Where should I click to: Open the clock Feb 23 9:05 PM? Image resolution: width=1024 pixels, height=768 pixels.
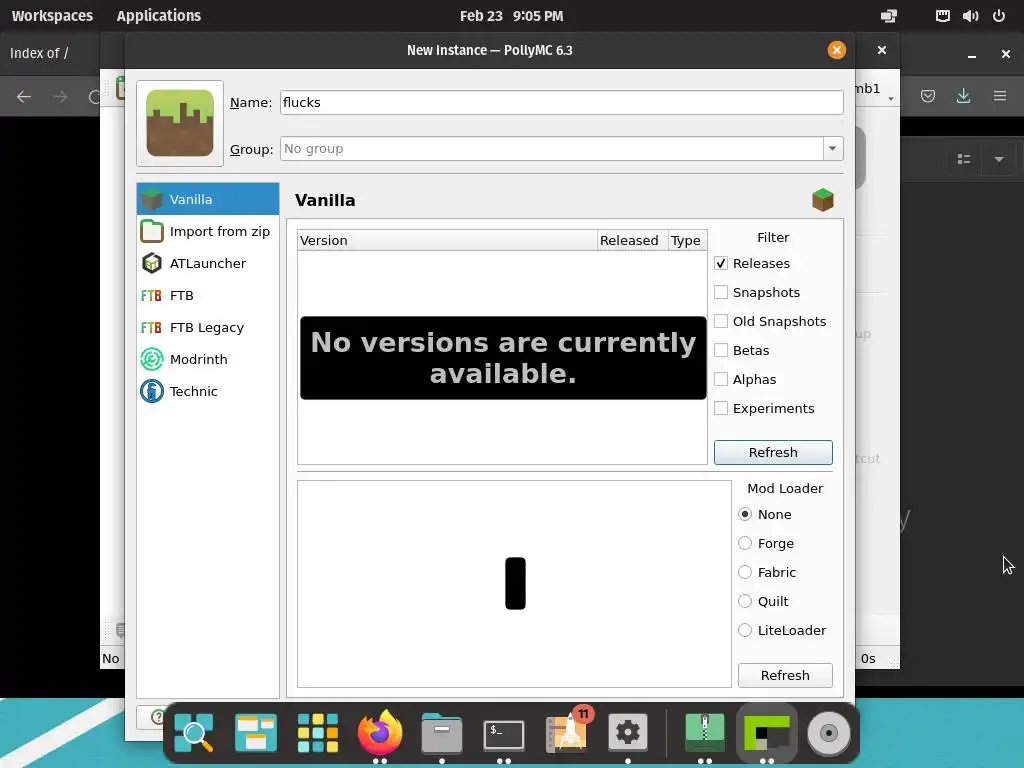point(511,16)
